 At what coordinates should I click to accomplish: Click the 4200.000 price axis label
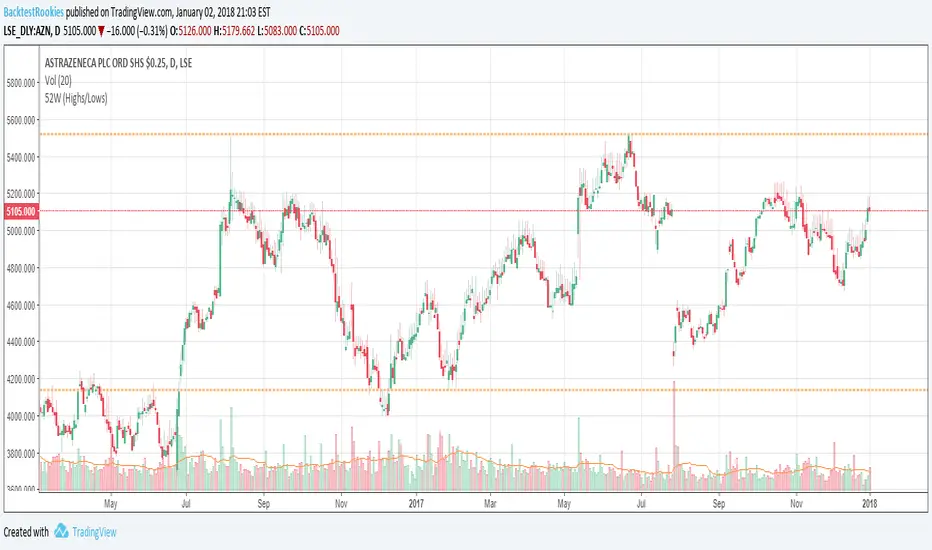pyautogui.click(x=21, y=379)
